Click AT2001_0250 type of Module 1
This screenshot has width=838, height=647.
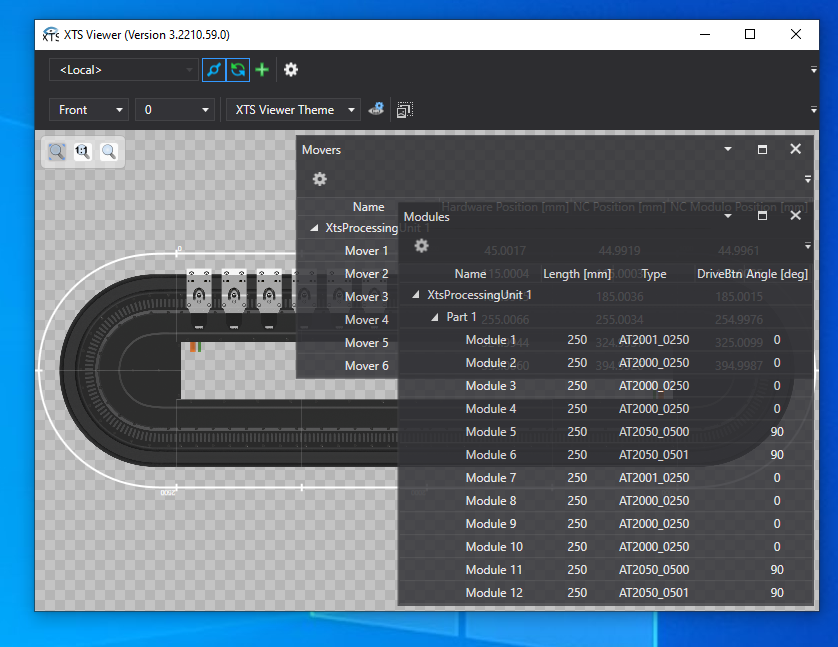654,340
